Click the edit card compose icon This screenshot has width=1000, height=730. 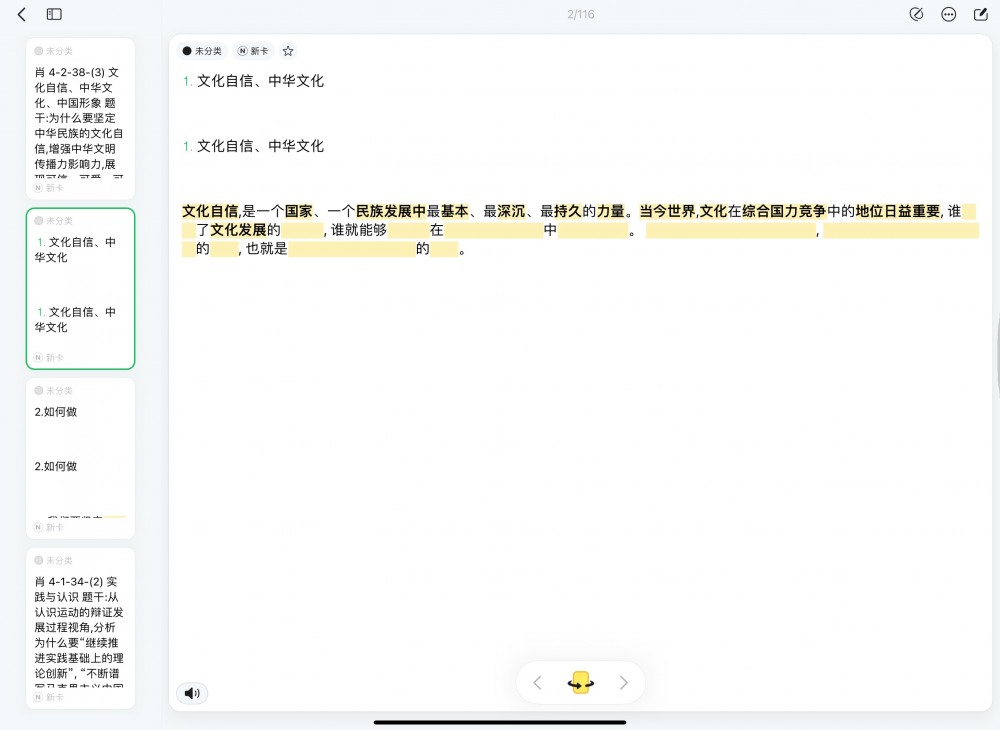[981, 15]
